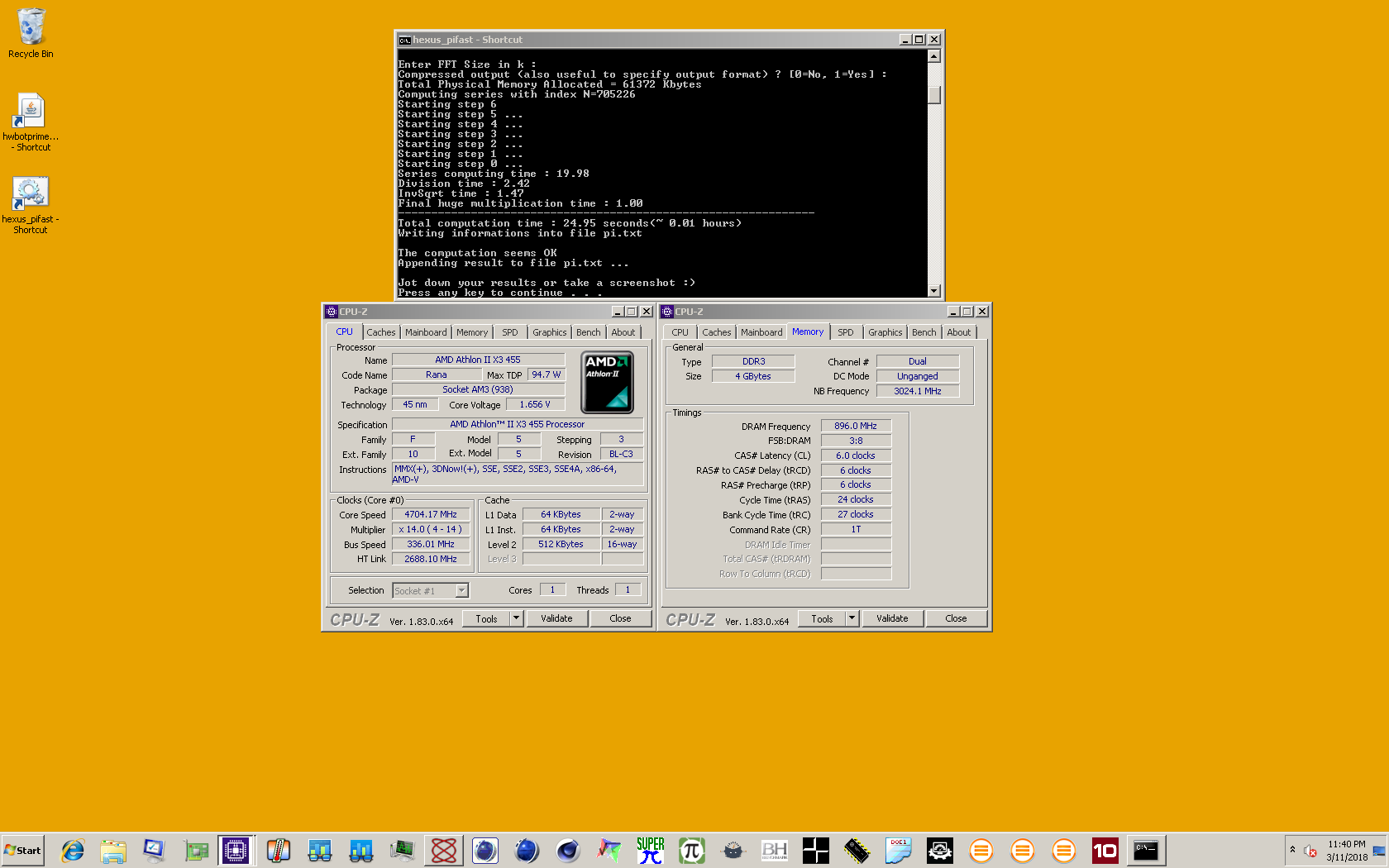This screenshot has width=1389, height=868.
Task: Click Close button in the left CPU-Z window
Action: pyautogui.click(x=620, y=618)
